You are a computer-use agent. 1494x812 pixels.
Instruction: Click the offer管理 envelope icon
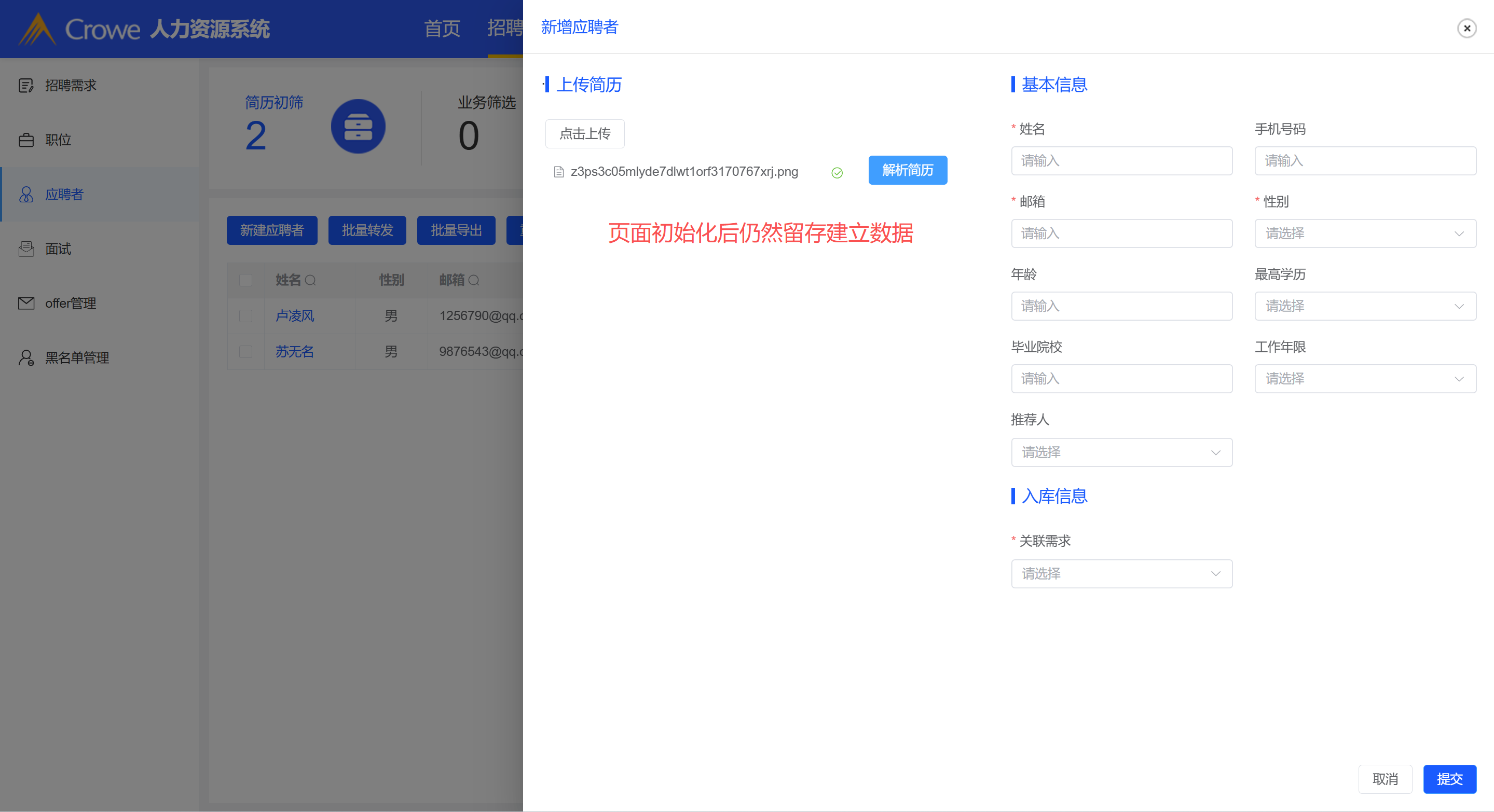point(26,304)
